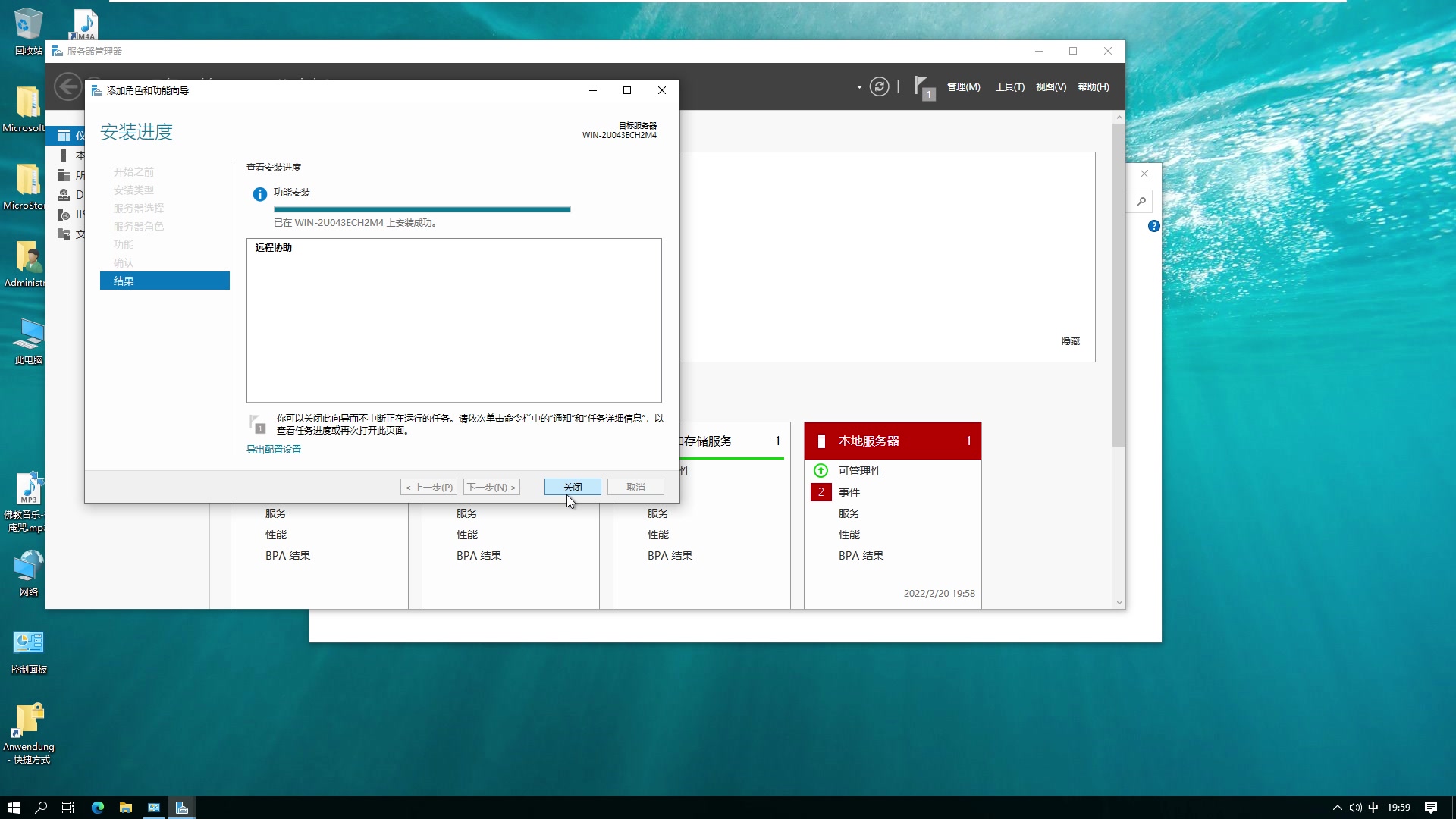Open the 工具(T) menu

tap(1009, 87)
